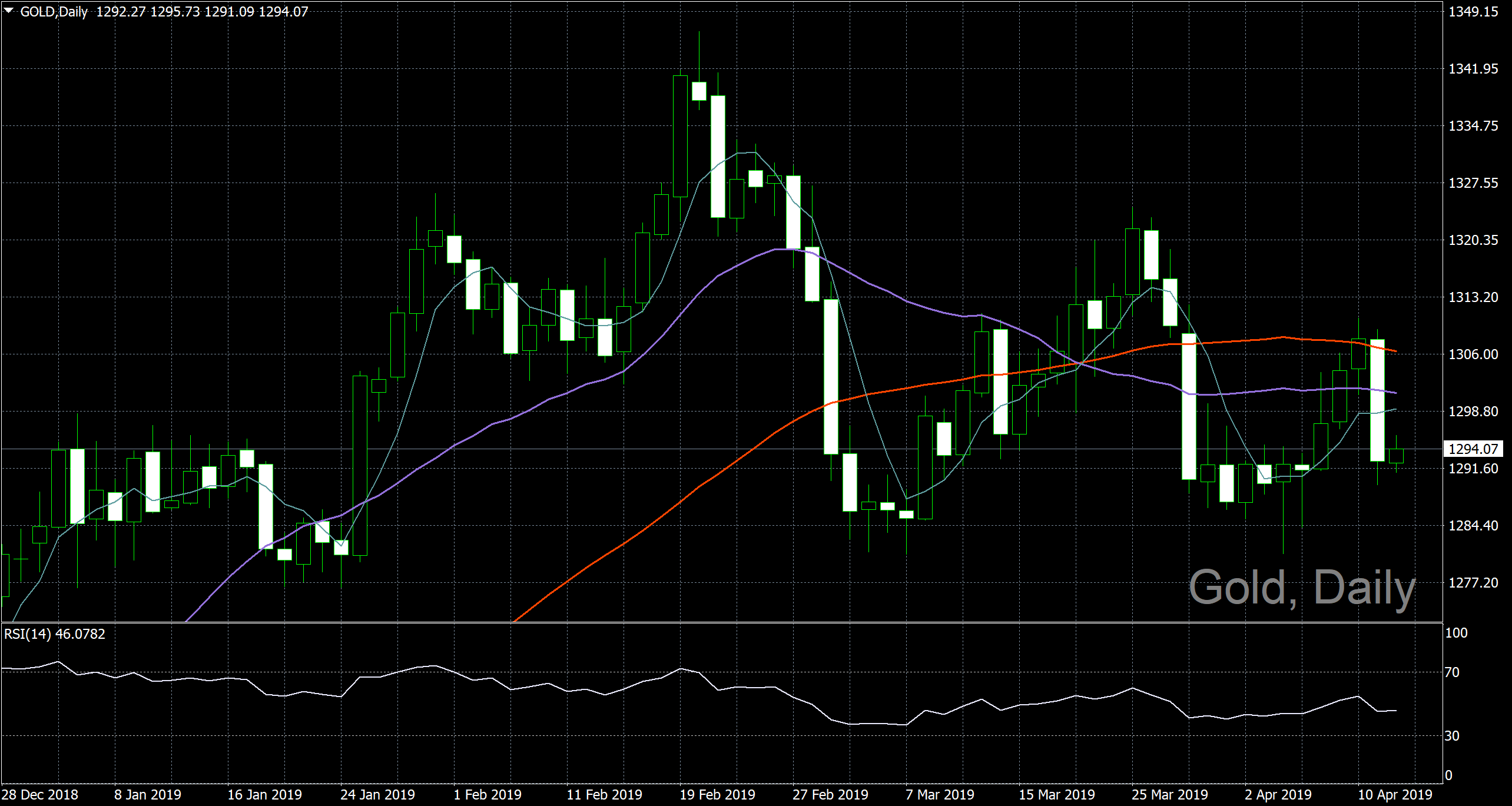The height and width of the screenshot is (806, 1512).
Task: Click the red moving average line's right end
Action: pyautogui.click(x=1395, y=351)
